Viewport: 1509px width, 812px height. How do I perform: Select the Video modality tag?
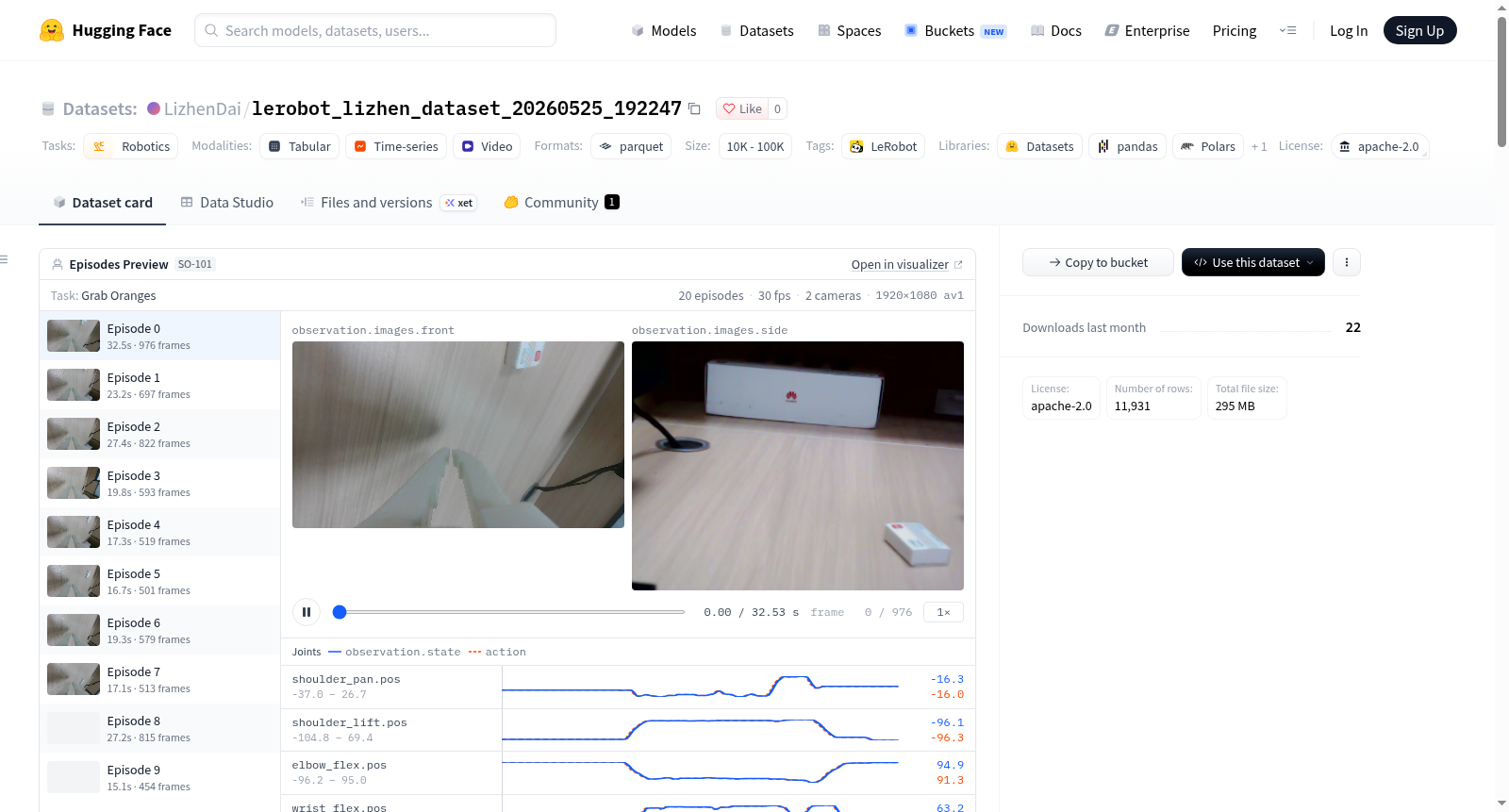[488, 146]
